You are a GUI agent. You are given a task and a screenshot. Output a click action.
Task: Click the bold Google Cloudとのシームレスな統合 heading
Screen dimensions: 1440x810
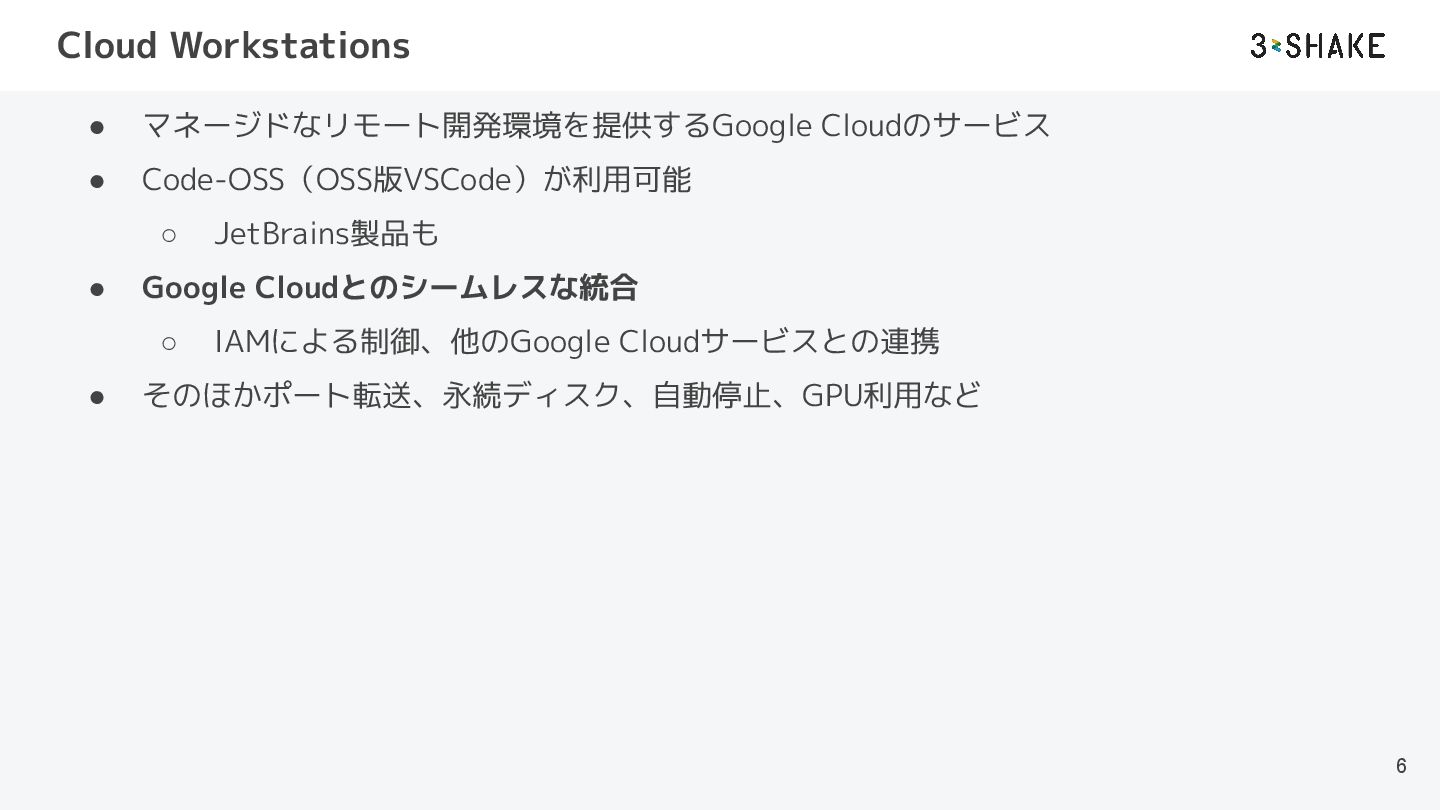390,288
